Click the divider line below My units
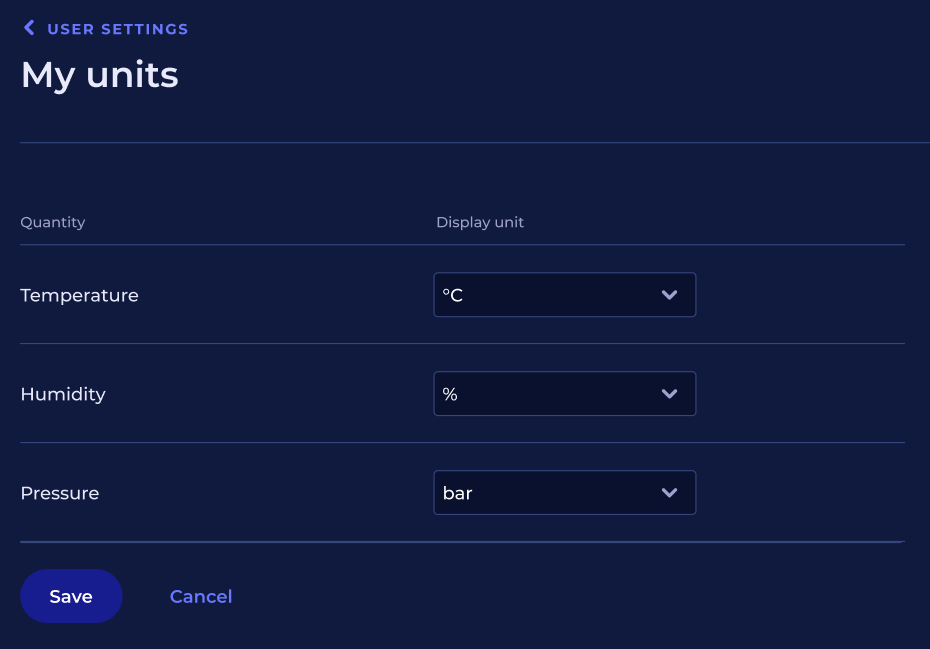Screen dimensions: 930x649 pyautogui.click(x=474, y=143)
